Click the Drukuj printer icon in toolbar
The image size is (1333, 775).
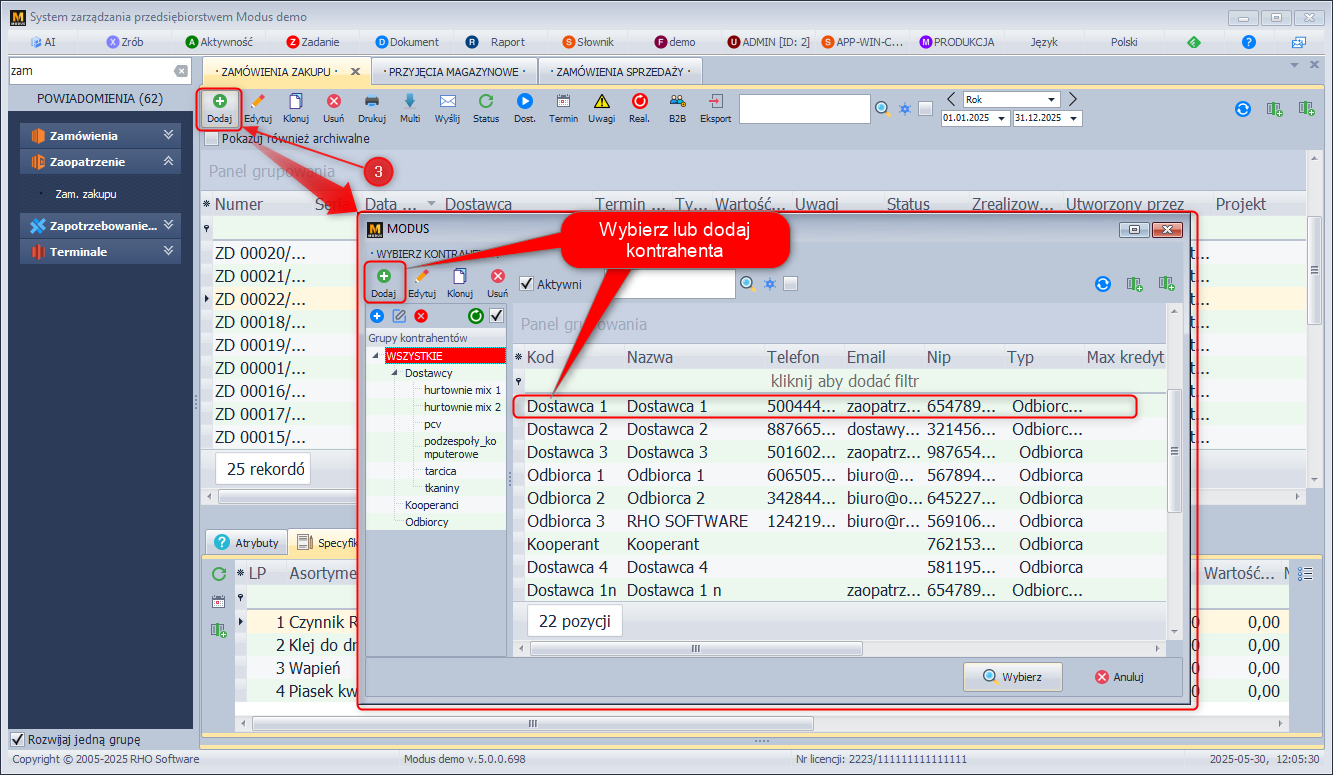point(371,102)
